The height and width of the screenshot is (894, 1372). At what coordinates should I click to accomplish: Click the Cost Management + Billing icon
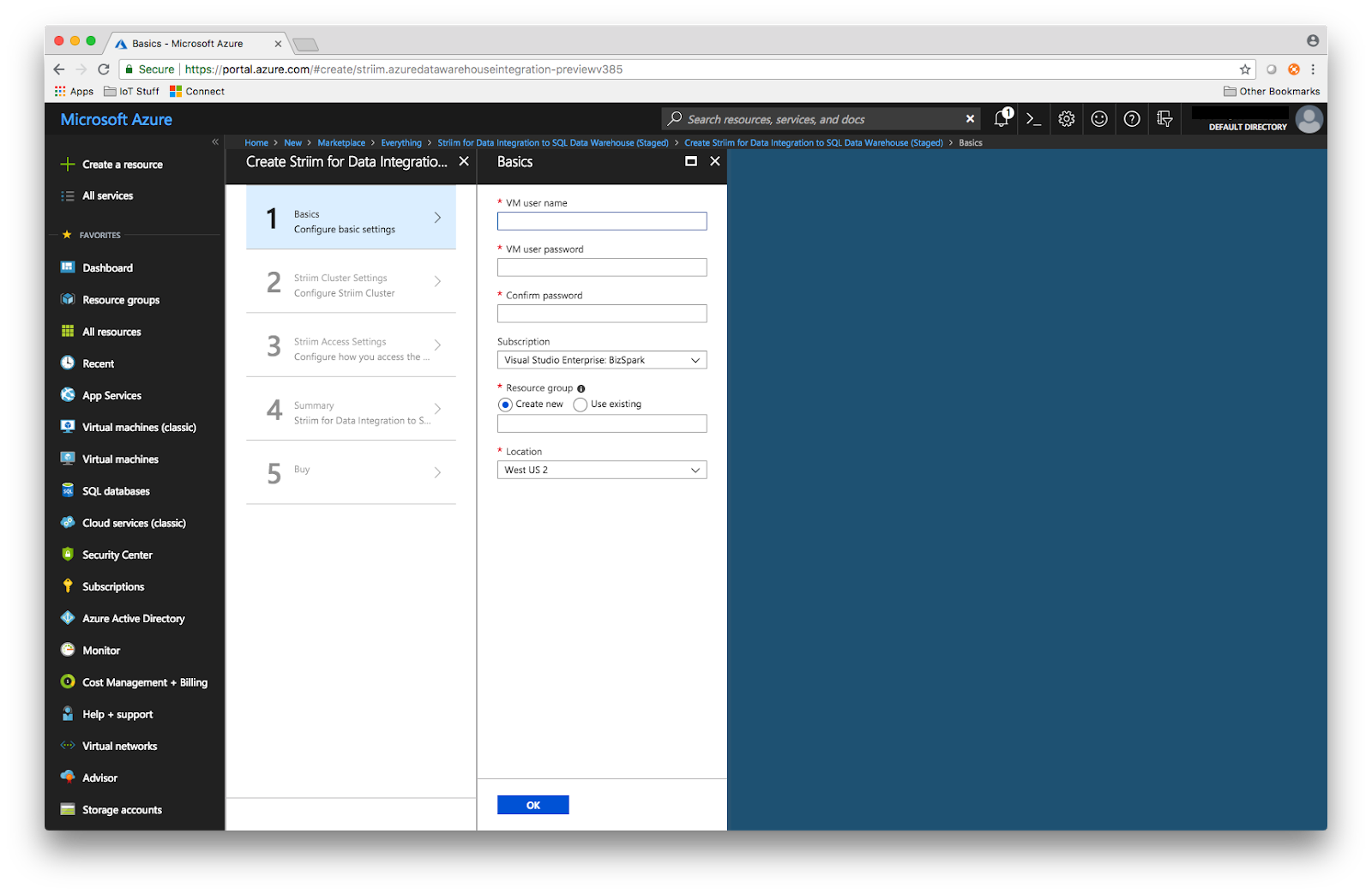coord(68,681)
